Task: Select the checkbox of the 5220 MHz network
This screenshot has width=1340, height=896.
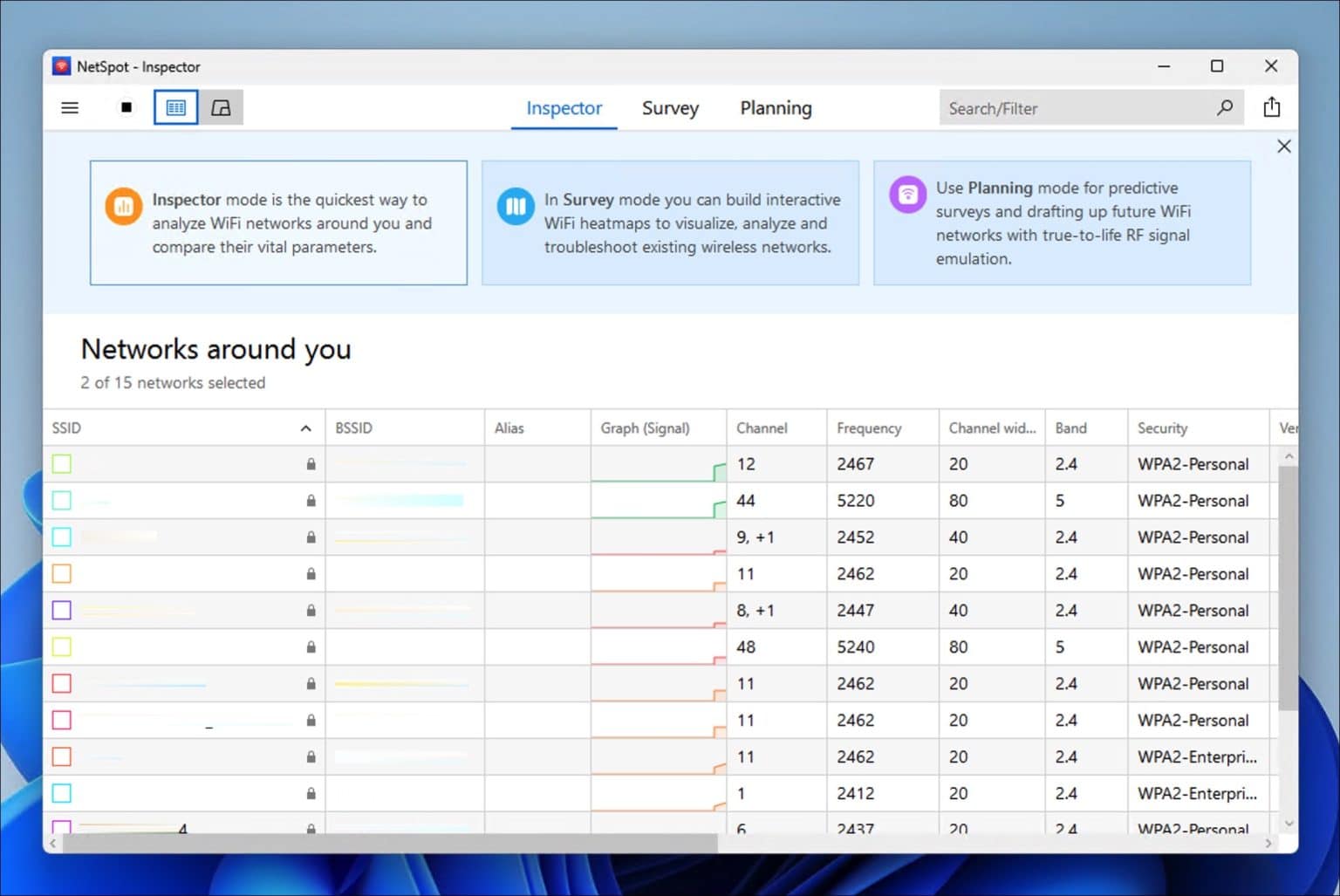Action: coord(61,500)
